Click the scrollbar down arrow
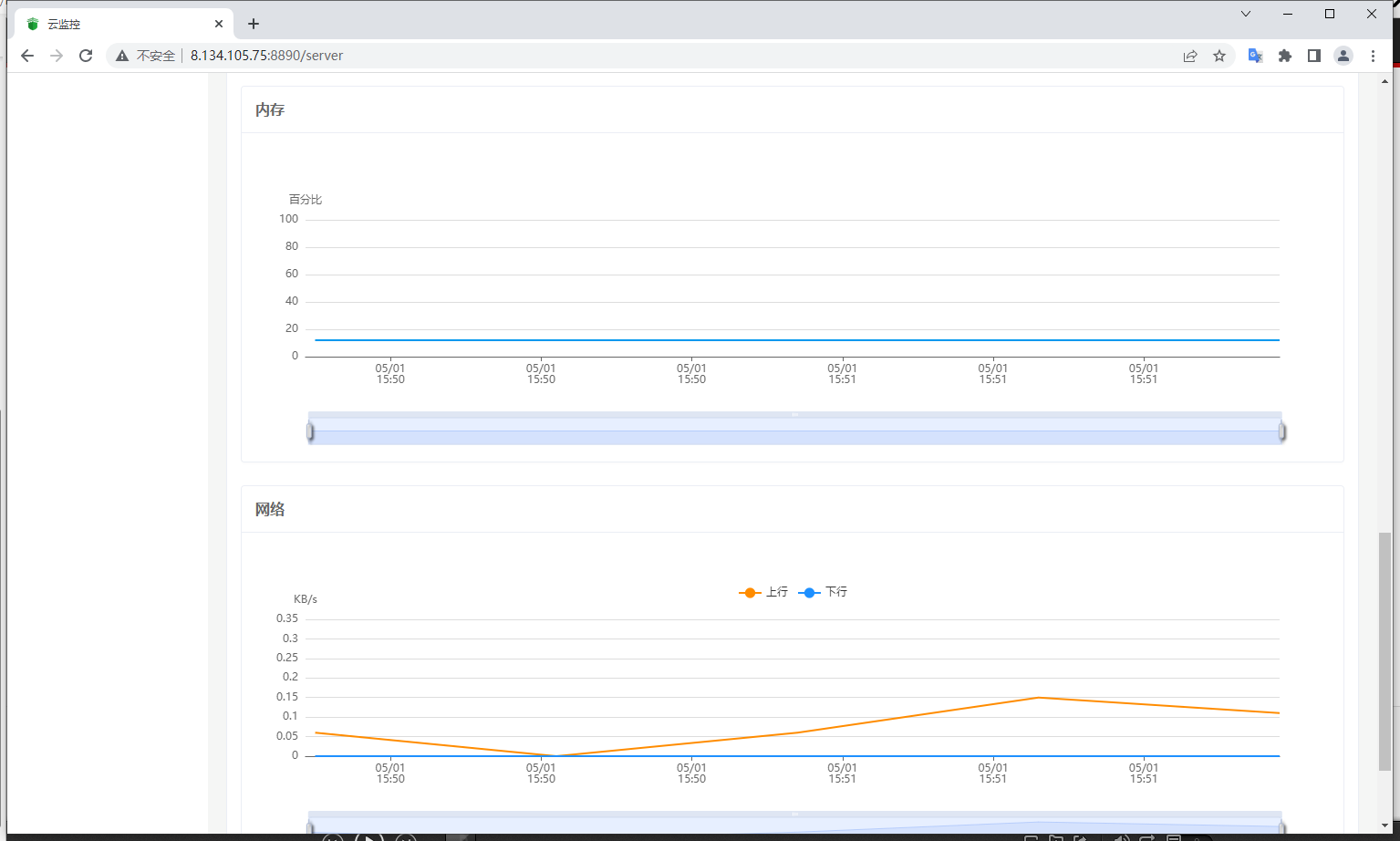This screenshot has height=841, width=1400. tap(1384, 826)
